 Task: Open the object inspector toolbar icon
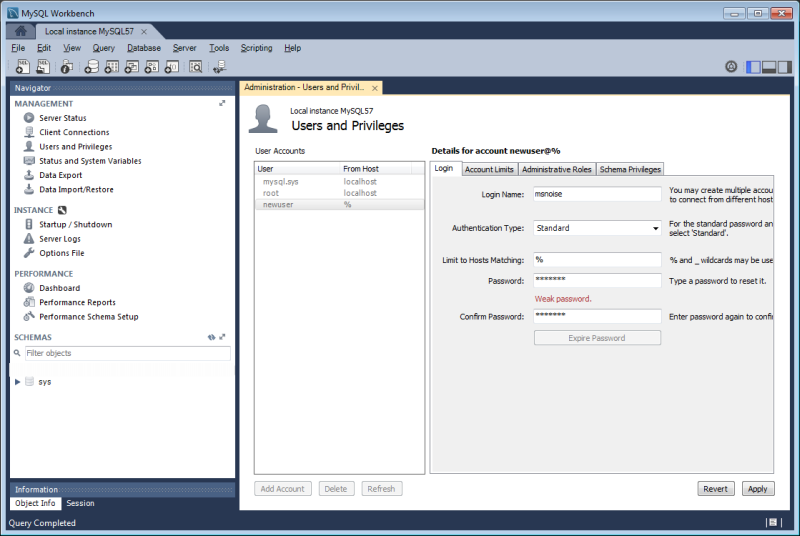[67, 66]
